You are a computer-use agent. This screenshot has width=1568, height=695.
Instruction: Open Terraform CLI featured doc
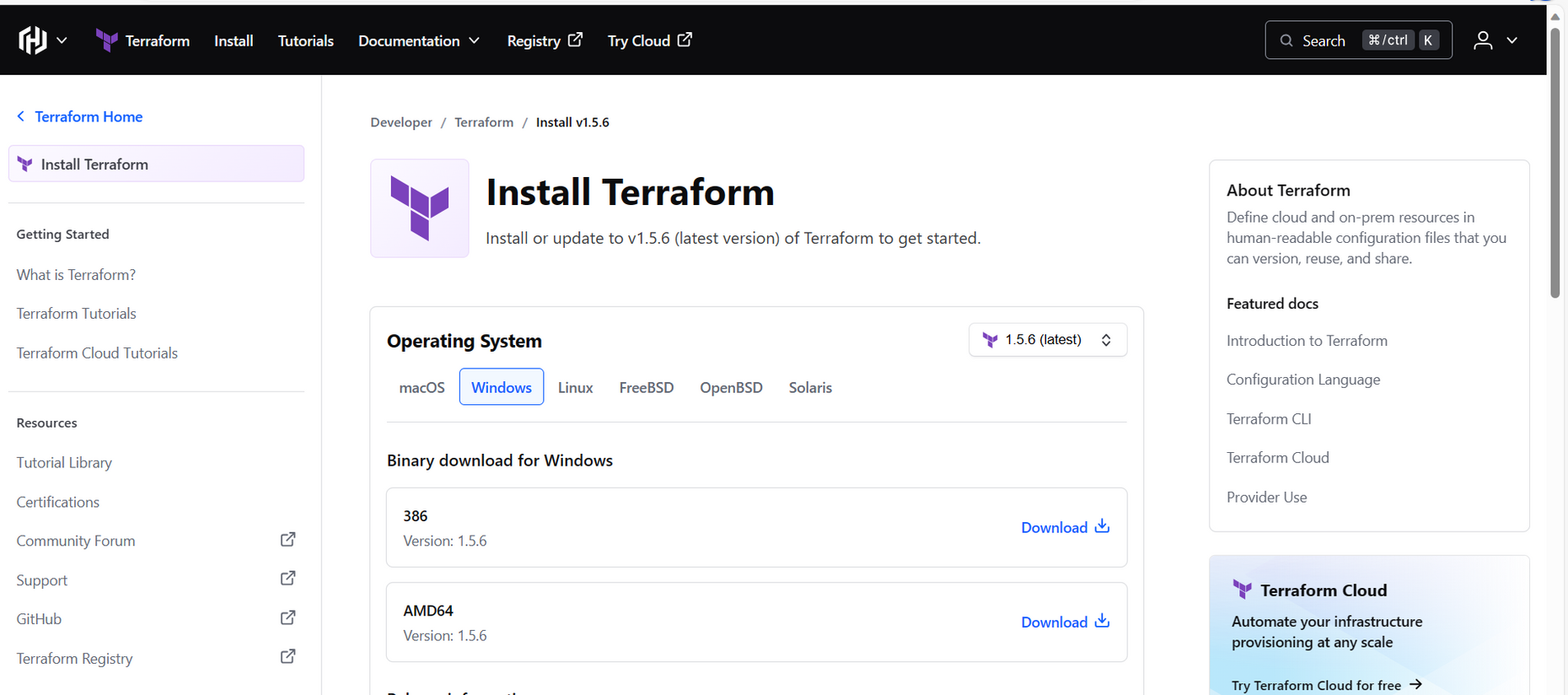(1269, 418)
